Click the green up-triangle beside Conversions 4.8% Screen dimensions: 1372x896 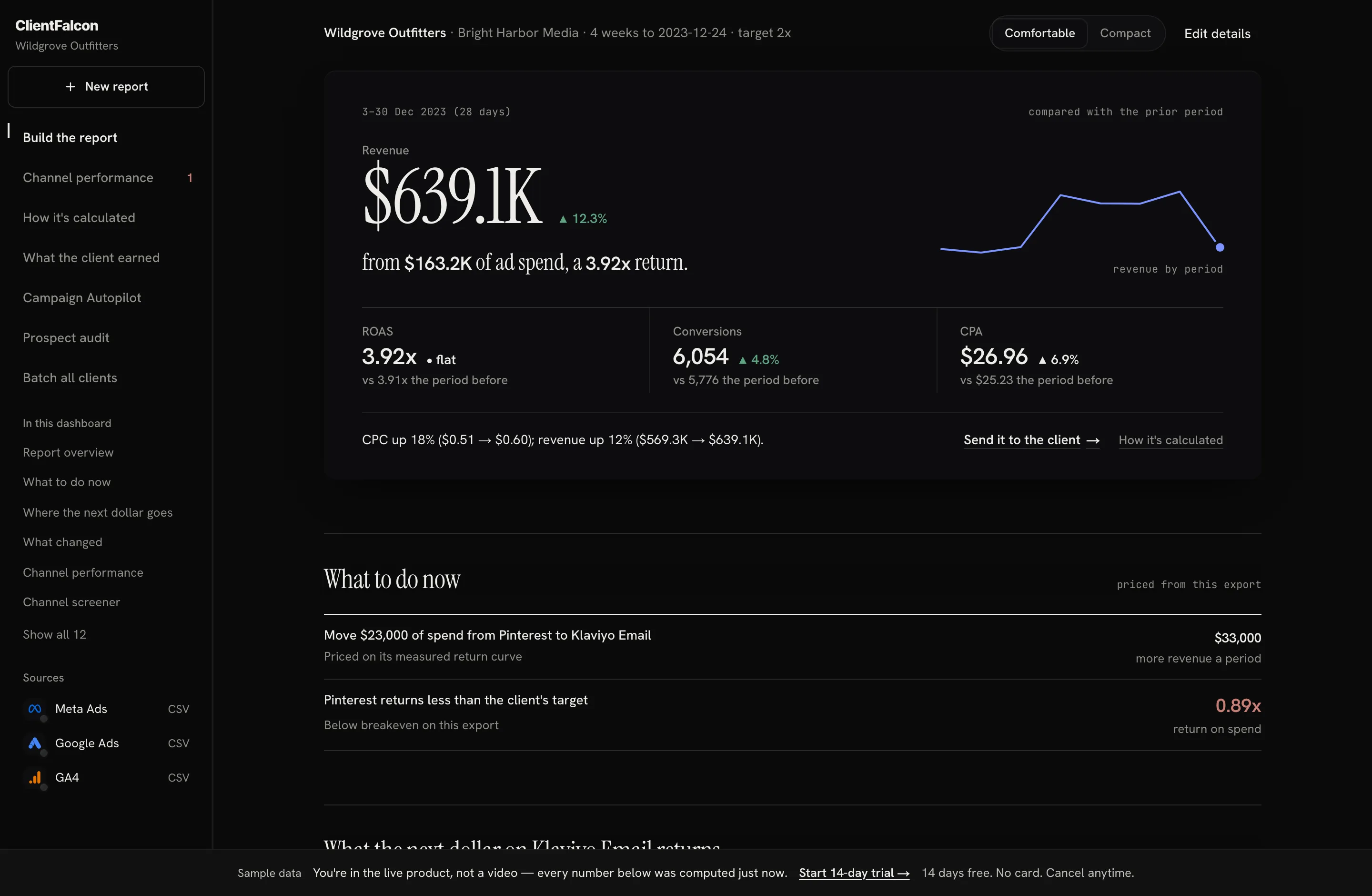(743, 360)
